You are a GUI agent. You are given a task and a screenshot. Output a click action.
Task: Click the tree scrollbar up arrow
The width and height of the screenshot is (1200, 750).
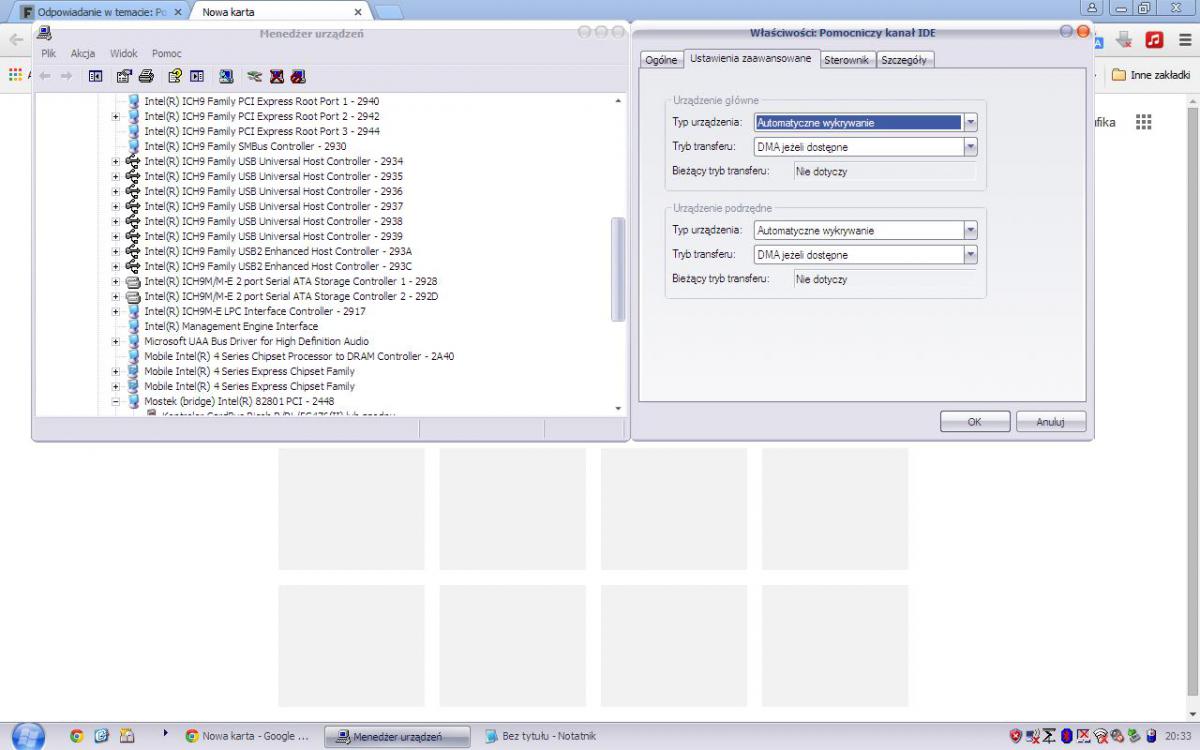click(x=618, y=101)
